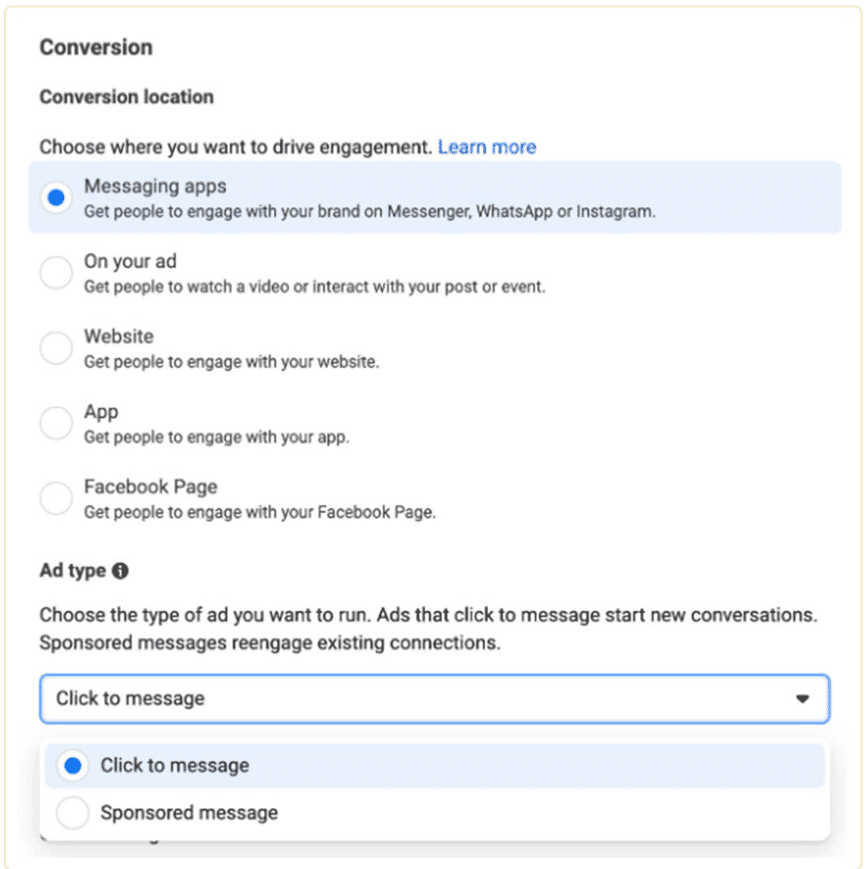Click the On your ad description text
The height and width of the screenshot is (869, 865).
[315, 287]
